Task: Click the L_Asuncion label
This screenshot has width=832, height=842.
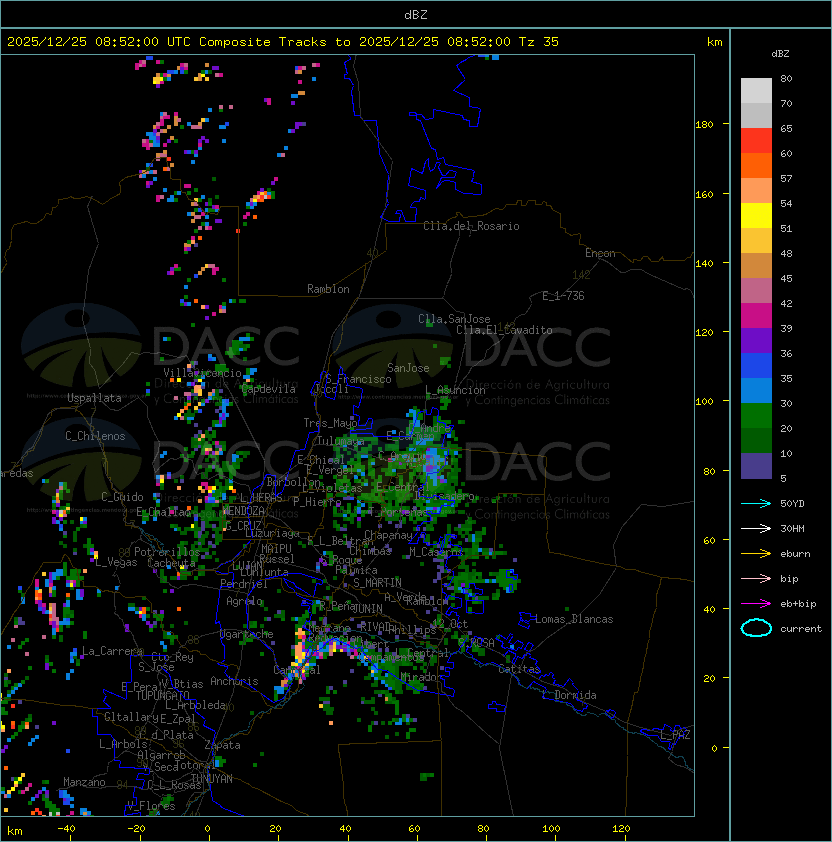Action: (455, 390)
